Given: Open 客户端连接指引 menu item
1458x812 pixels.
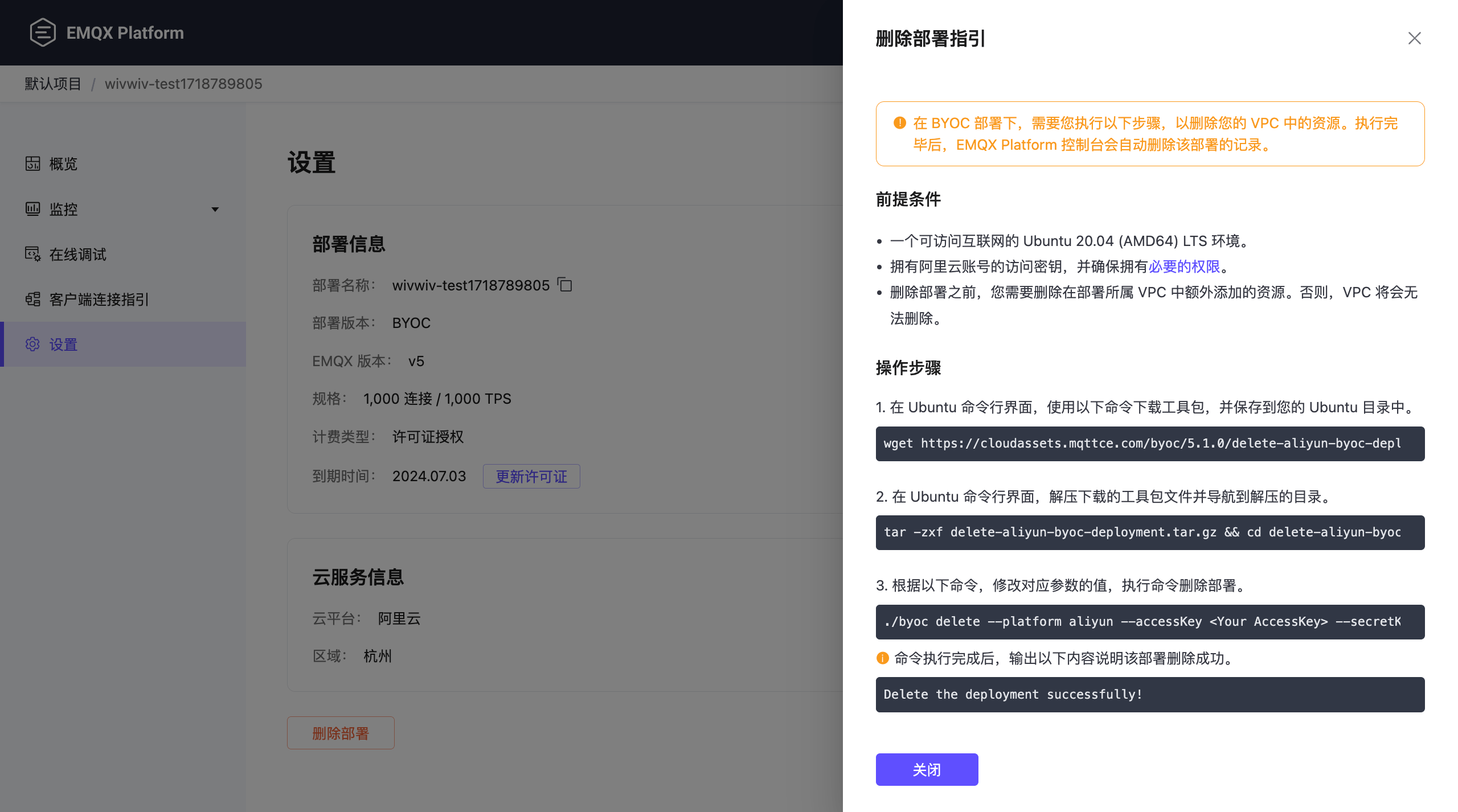Looking at the screenshot, I should pos(99,299).
